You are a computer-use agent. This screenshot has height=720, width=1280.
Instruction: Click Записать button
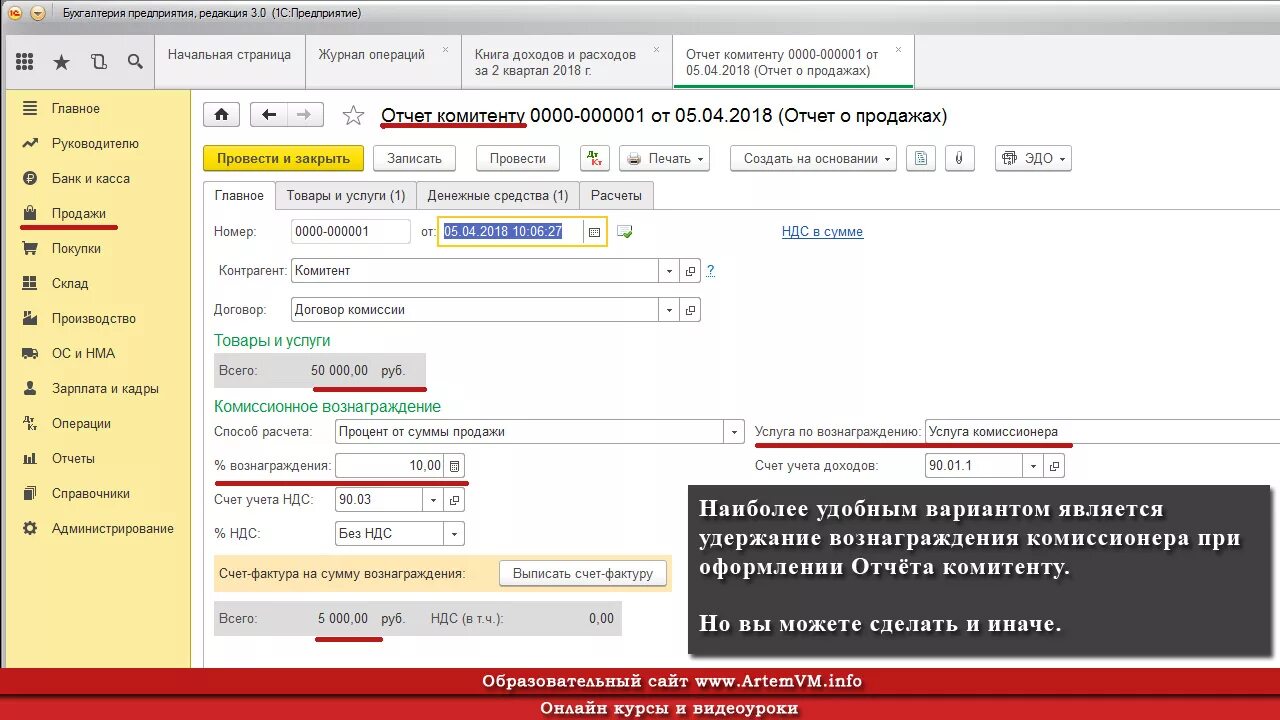pyautogui.click(x=414, y=158)
